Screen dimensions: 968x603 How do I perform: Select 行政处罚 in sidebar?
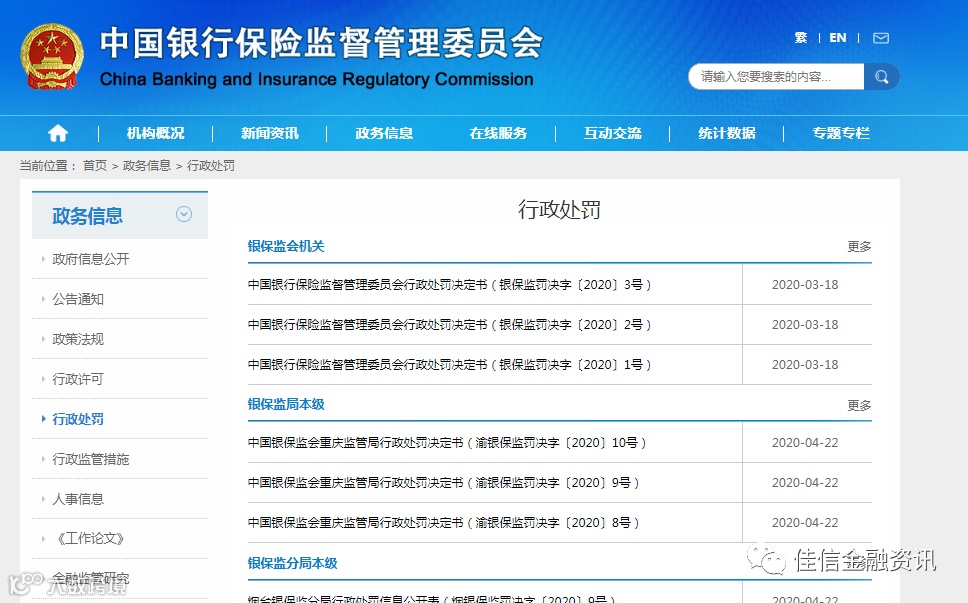[x=78, y=419]
